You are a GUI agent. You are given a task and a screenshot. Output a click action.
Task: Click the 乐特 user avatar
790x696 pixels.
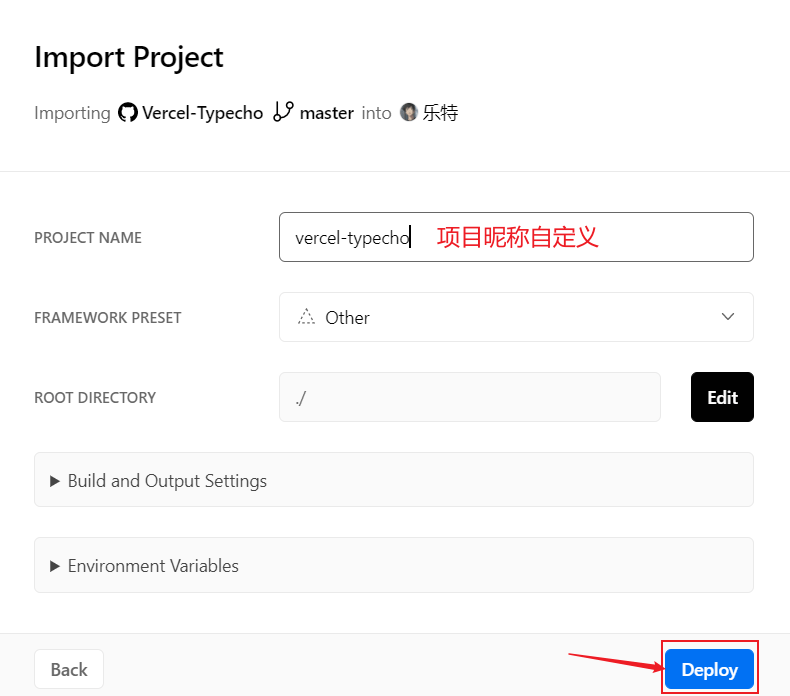[408, 113]
